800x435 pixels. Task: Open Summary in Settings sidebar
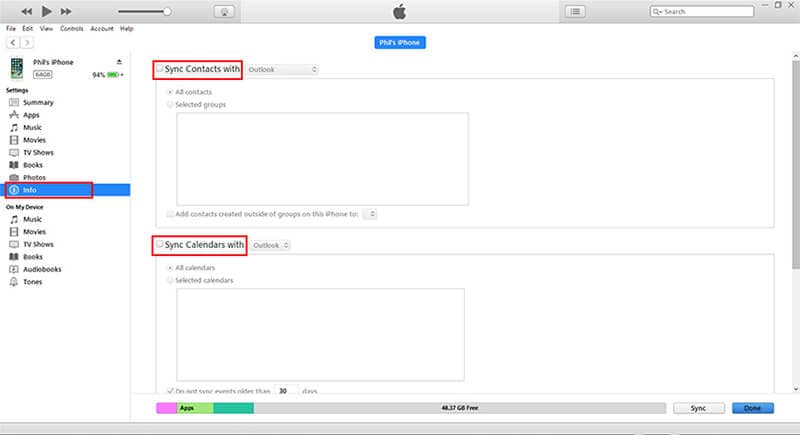pyautogui.click(x=38, y=103)
